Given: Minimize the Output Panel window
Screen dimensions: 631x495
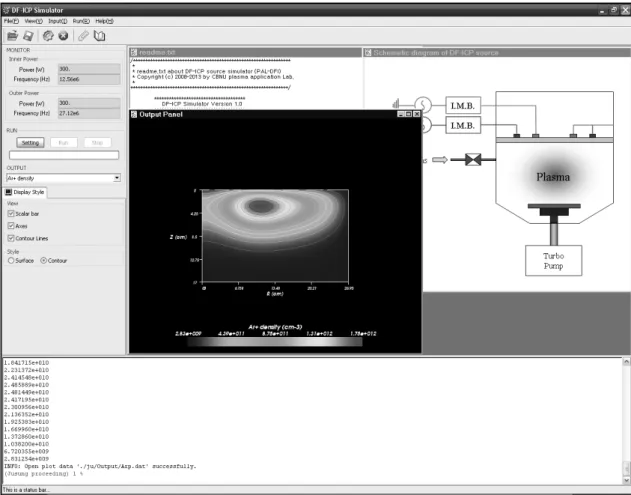Looking at the screenshot, I should pos(400,114).
